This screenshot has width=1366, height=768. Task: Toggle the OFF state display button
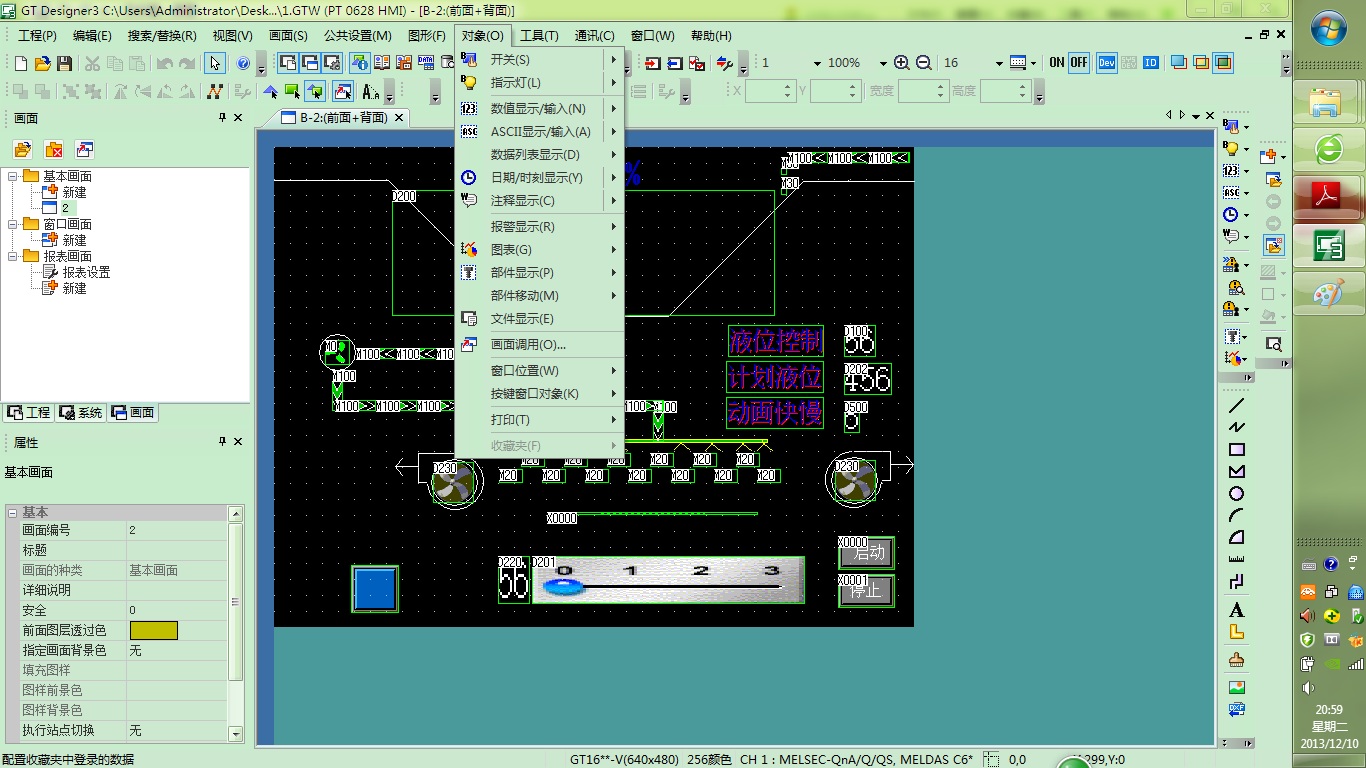coord(1079,63)
